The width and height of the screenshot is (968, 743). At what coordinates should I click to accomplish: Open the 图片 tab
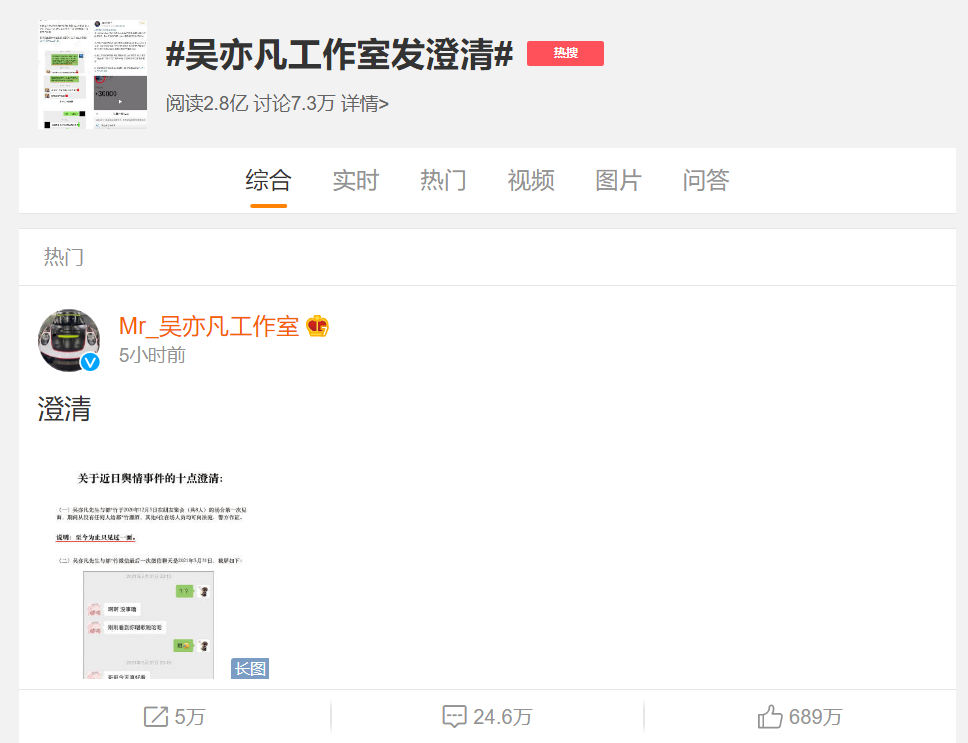(x=619, y=180)
